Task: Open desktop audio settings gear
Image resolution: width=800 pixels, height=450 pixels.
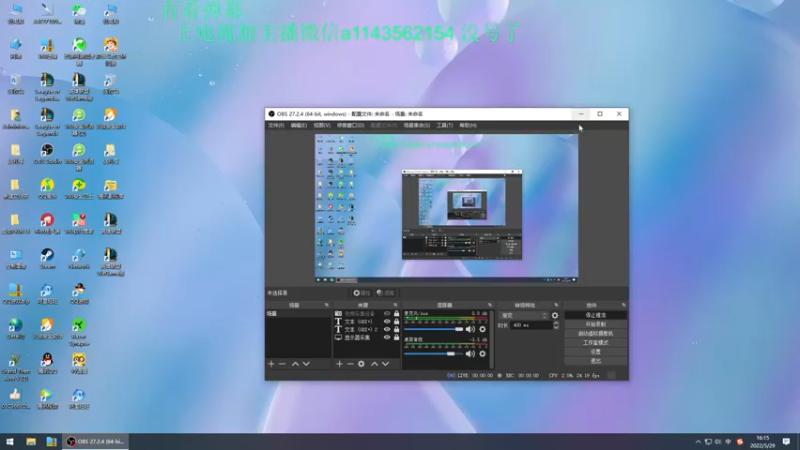Action: click(482, 354)
